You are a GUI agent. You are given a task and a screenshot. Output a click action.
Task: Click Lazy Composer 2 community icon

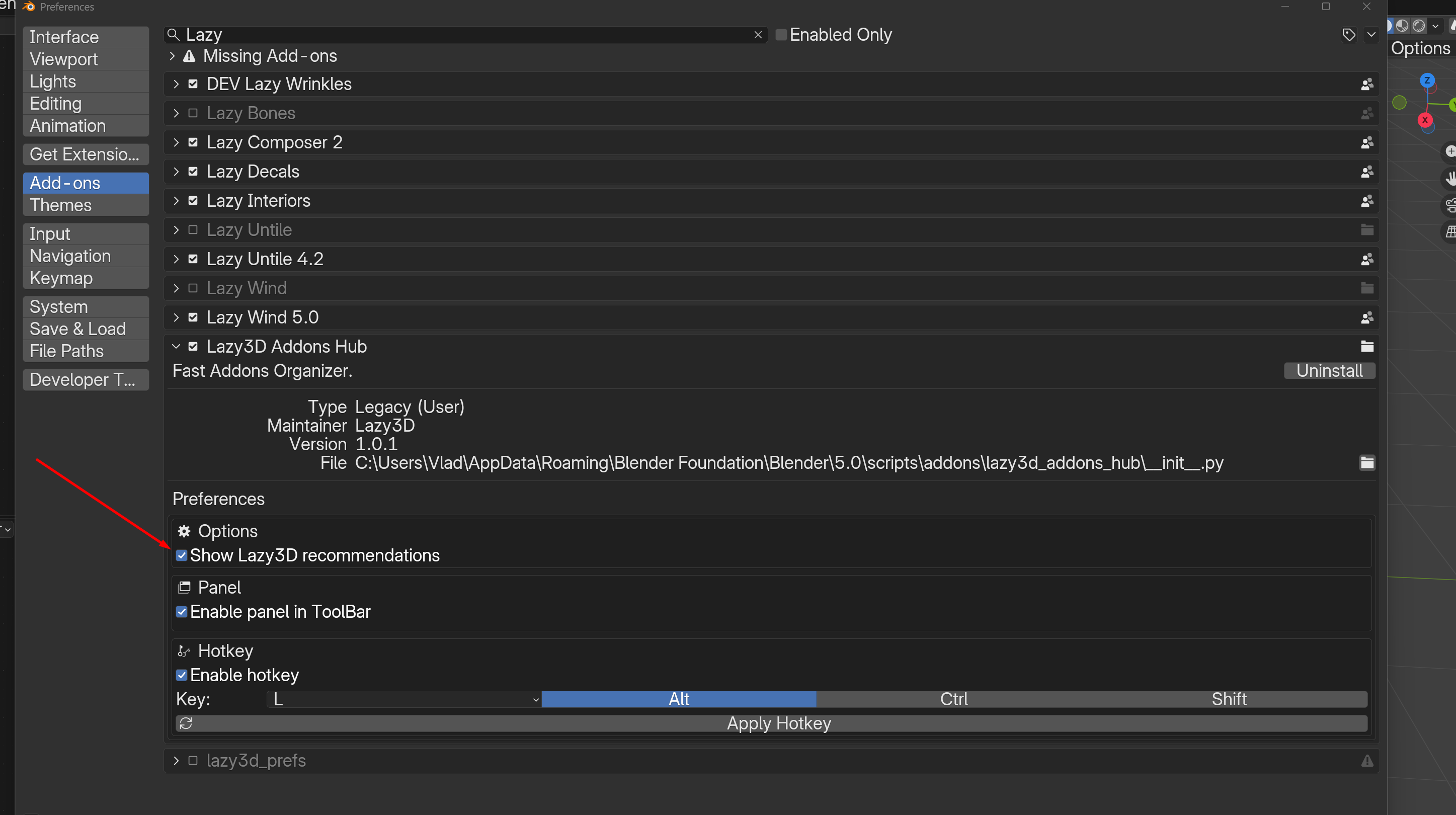coord(1366,142)
